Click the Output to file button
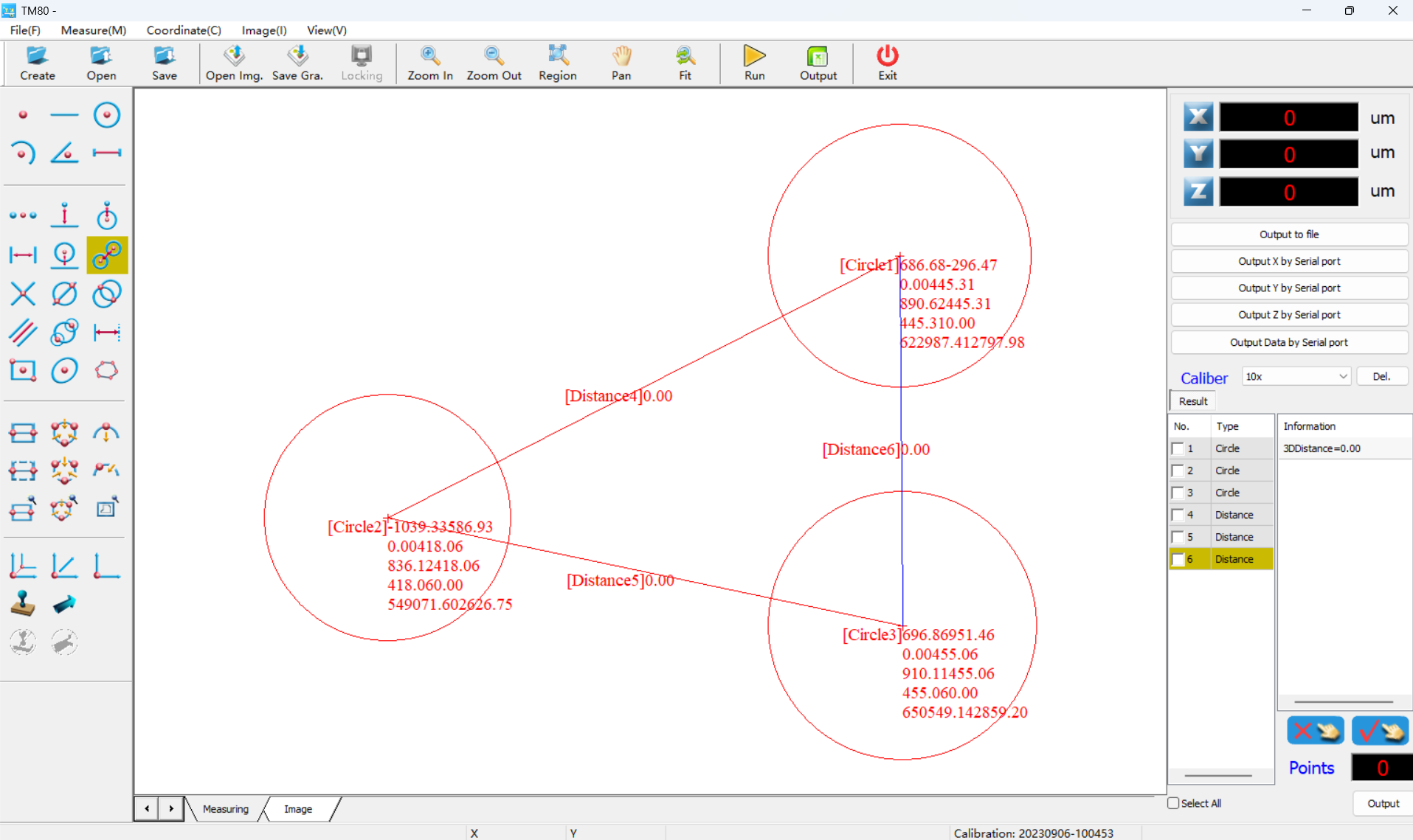Screen dimensions: 1413x840 (1288, 234)
